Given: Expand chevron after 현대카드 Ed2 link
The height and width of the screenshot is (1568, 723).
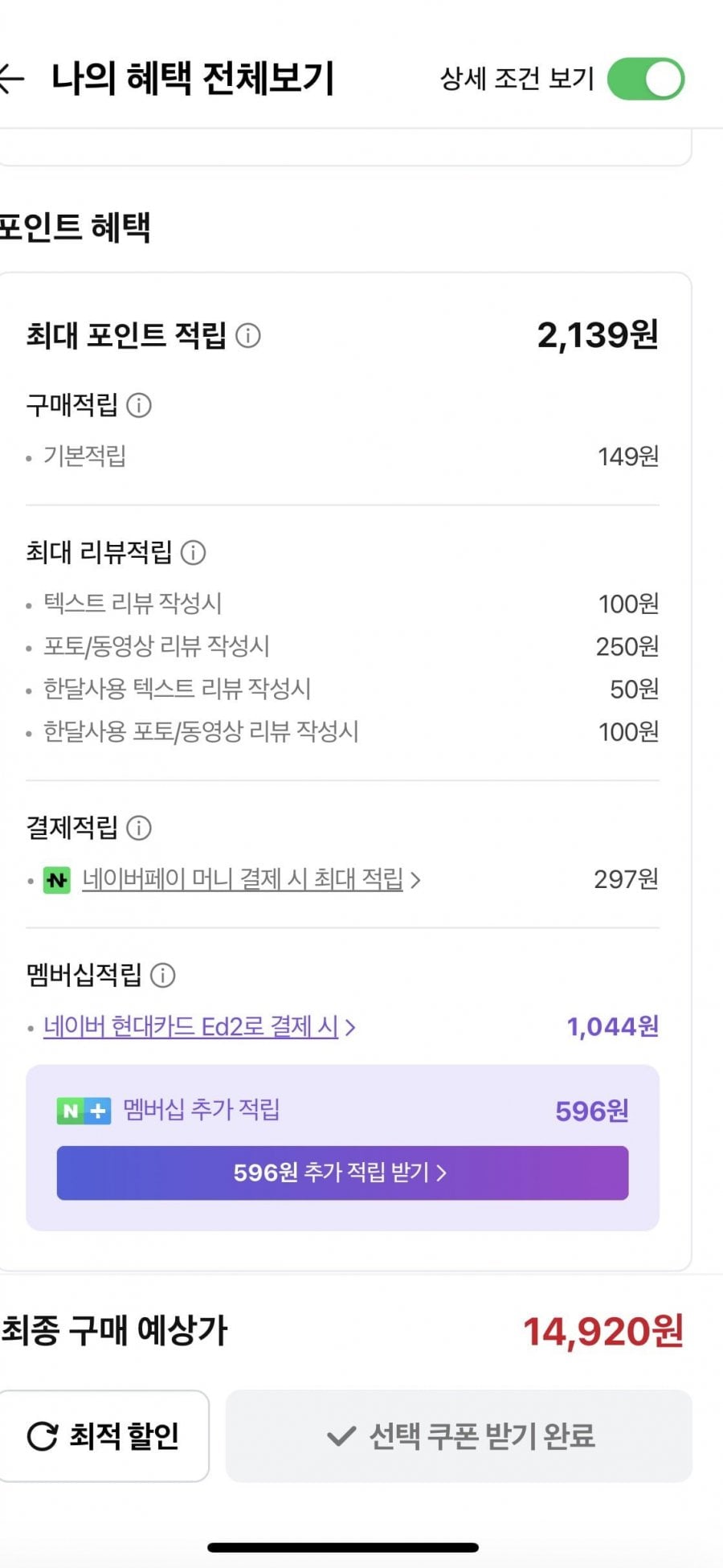Looking at the screenshot, I should pyautogui.click(x=350, y=1027).
